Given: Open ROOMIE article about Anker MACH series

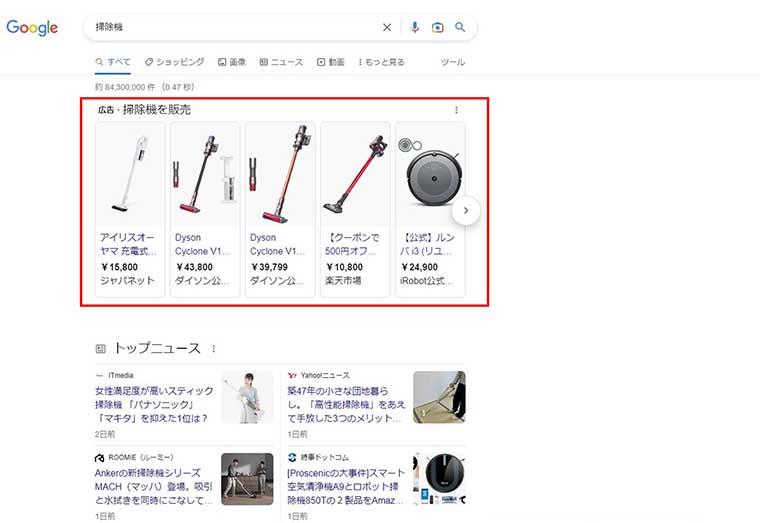Looking at the screenshot, I should tap(154, 486).
